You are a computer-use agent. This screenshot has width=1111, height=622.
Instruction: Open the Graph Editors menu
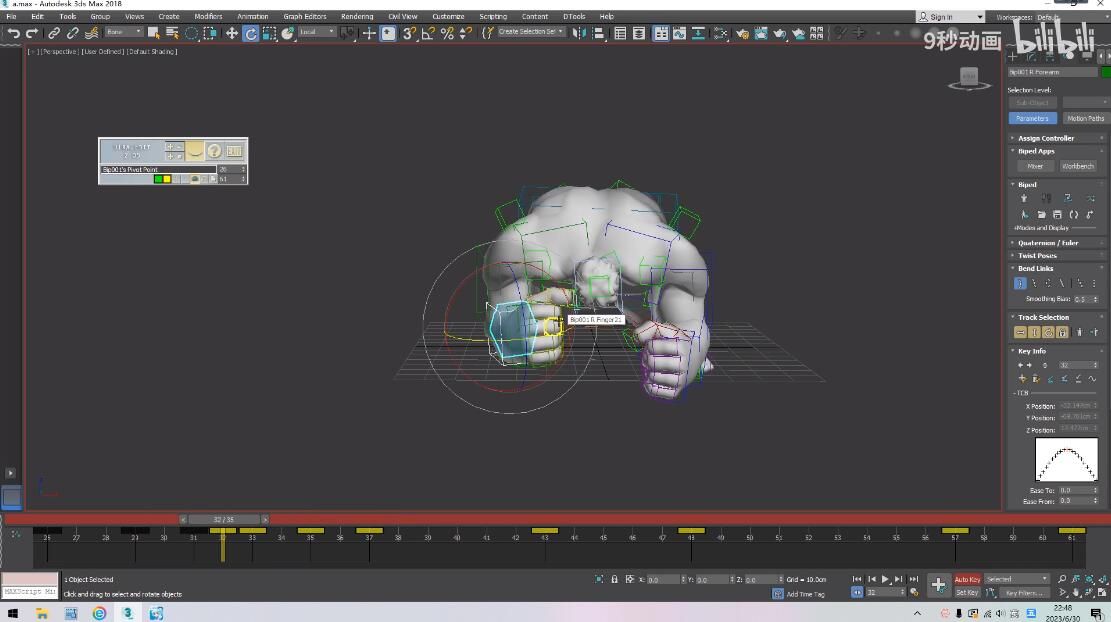click(305, 16)
